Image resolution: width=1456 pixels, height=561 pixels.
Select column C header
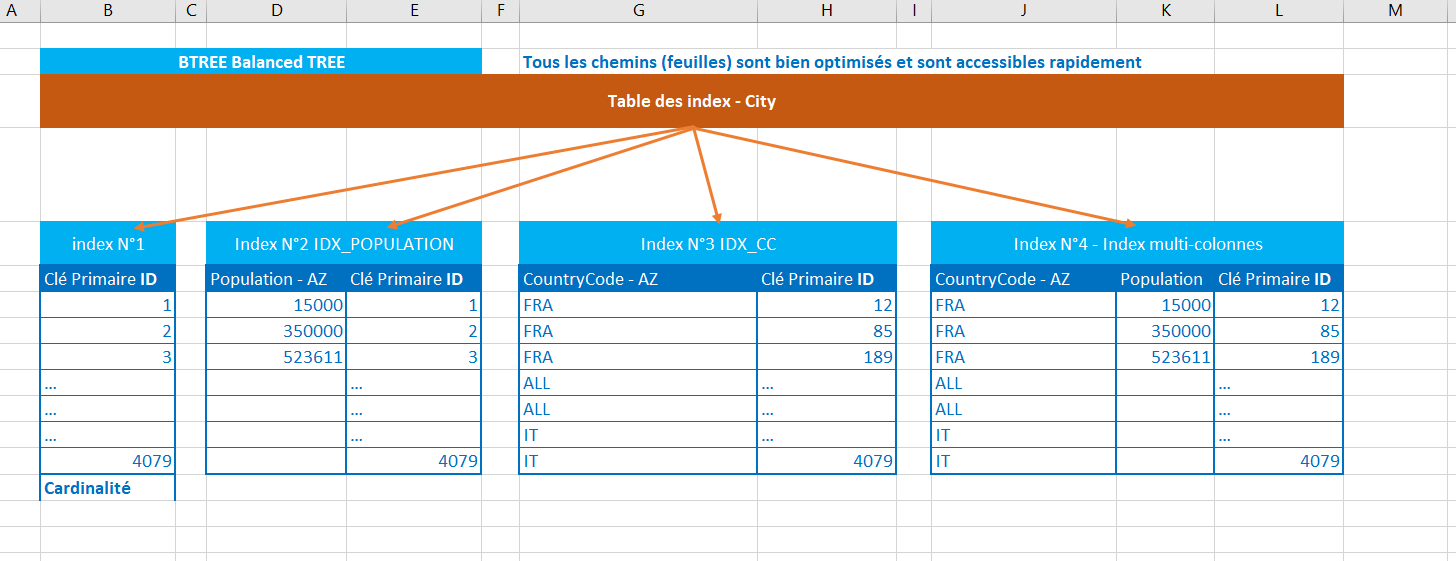191,11
